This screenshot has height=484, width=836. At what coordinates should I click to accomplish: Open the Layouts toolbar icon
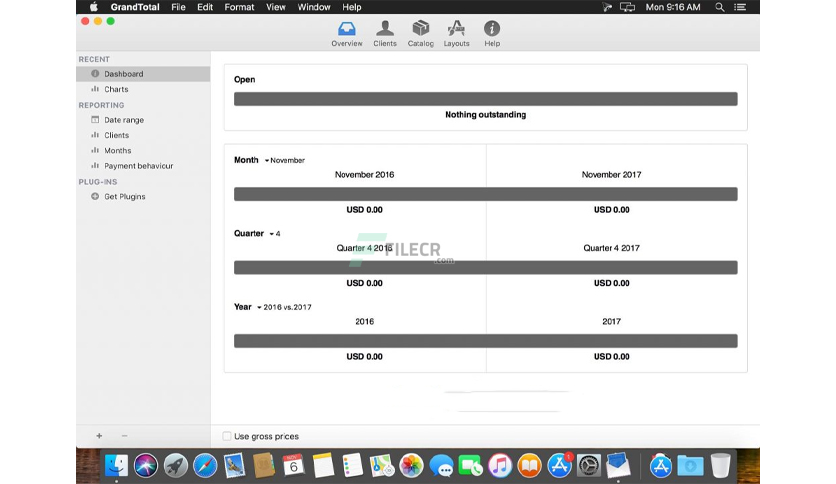coord(456,34)
